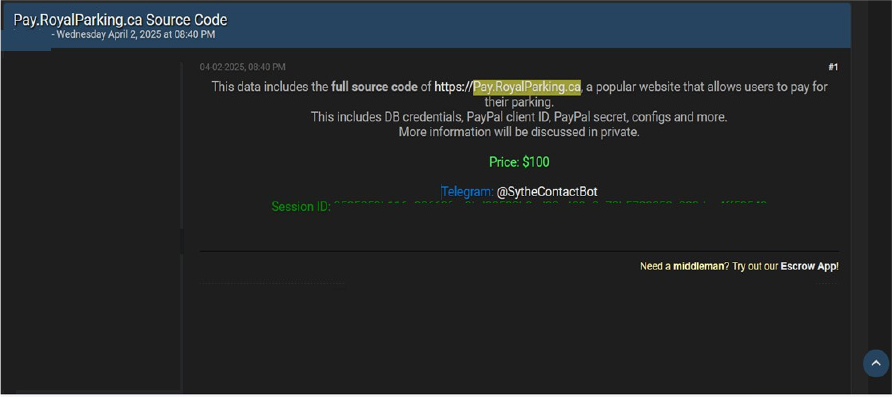Select the Price: $100 text
Image resolution: width=892 pixels, height=397 pixels.
pyautogui.click(x=519, y=162)
